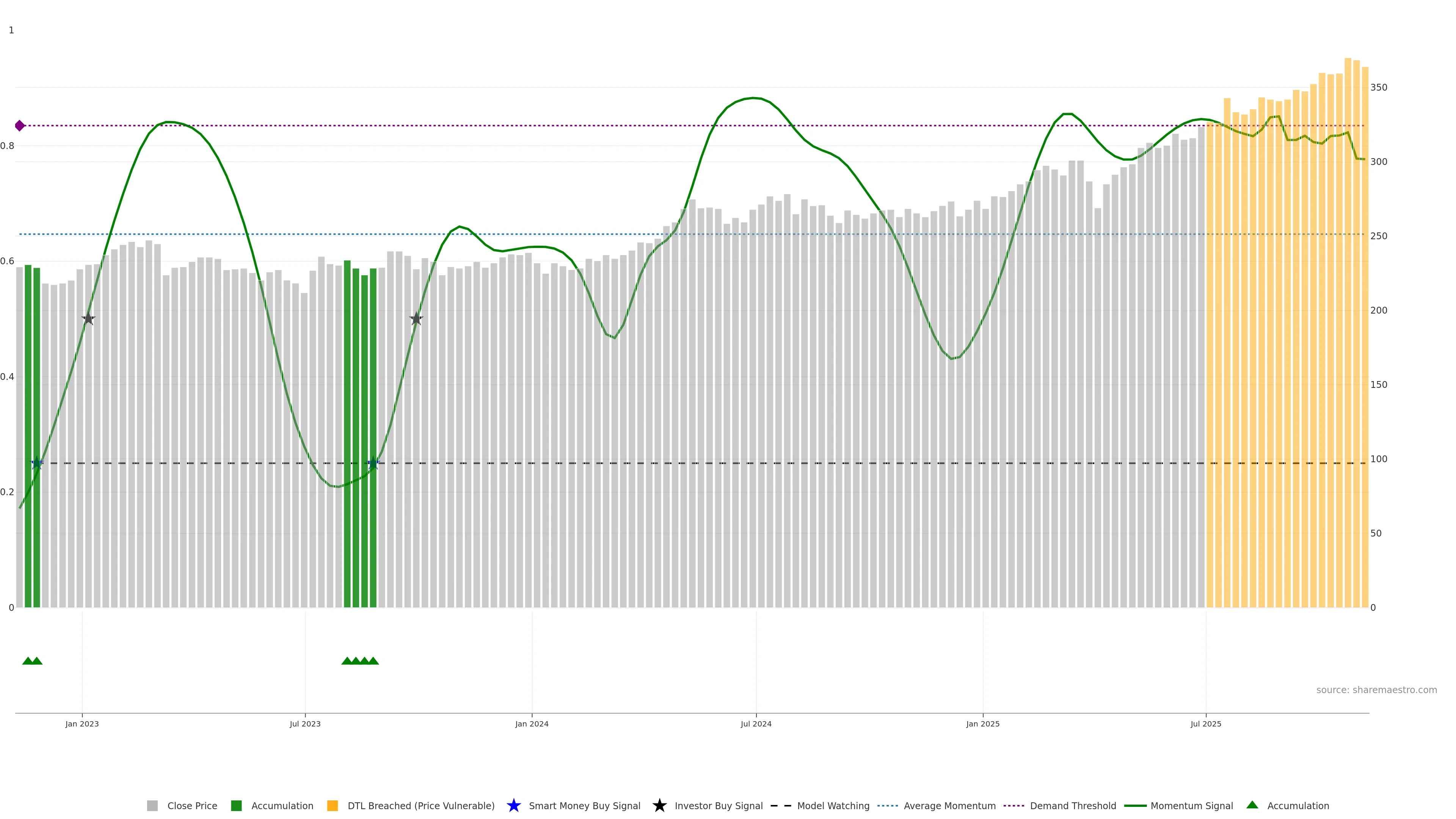Click the black star marker near Jan 2023

click(x=88, y=319)
